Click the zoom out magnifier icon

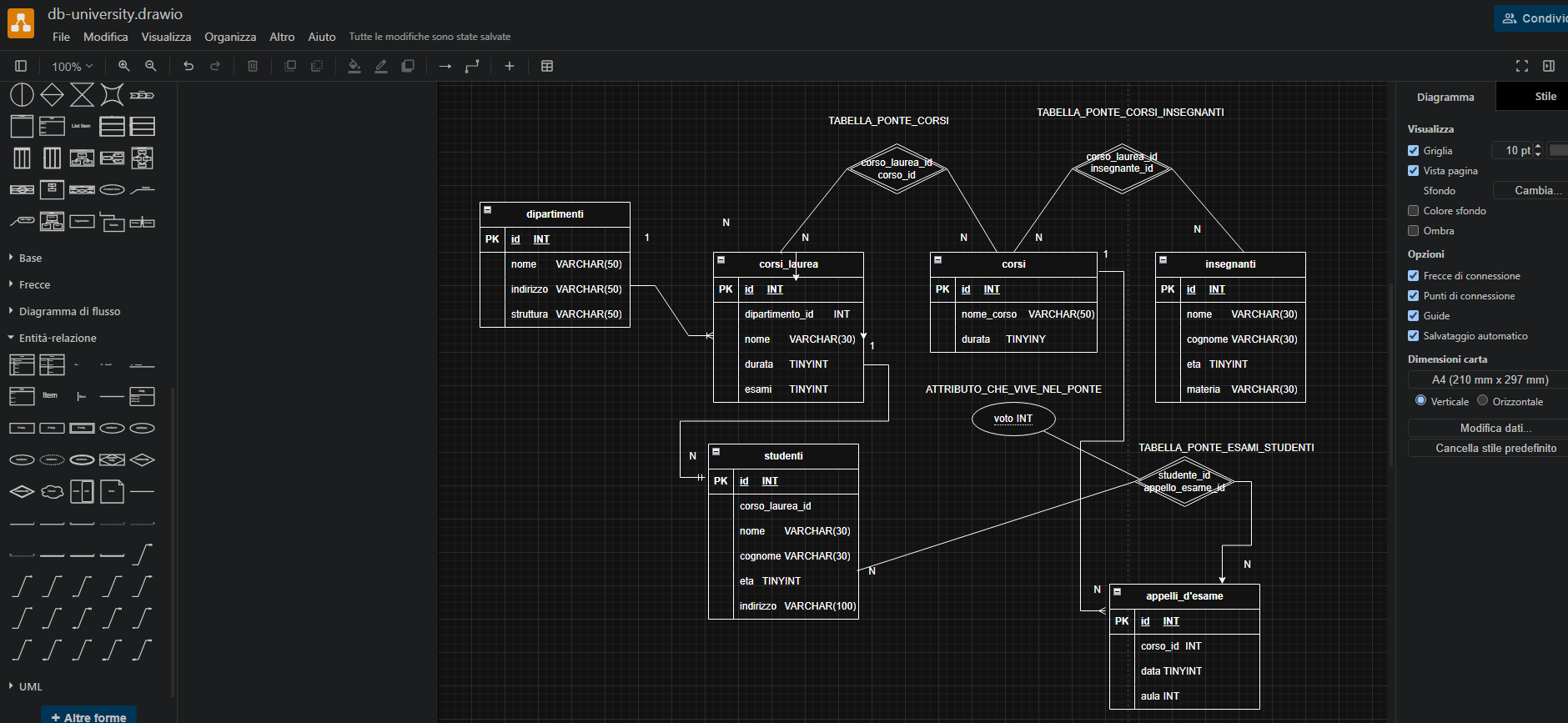tap(151, 66)
